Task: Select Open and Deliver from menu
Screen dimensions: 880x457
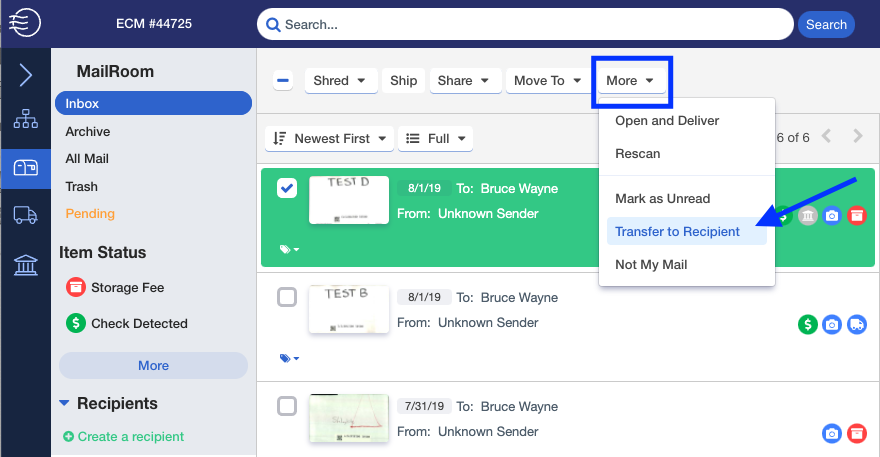Action: pos(667,121)
